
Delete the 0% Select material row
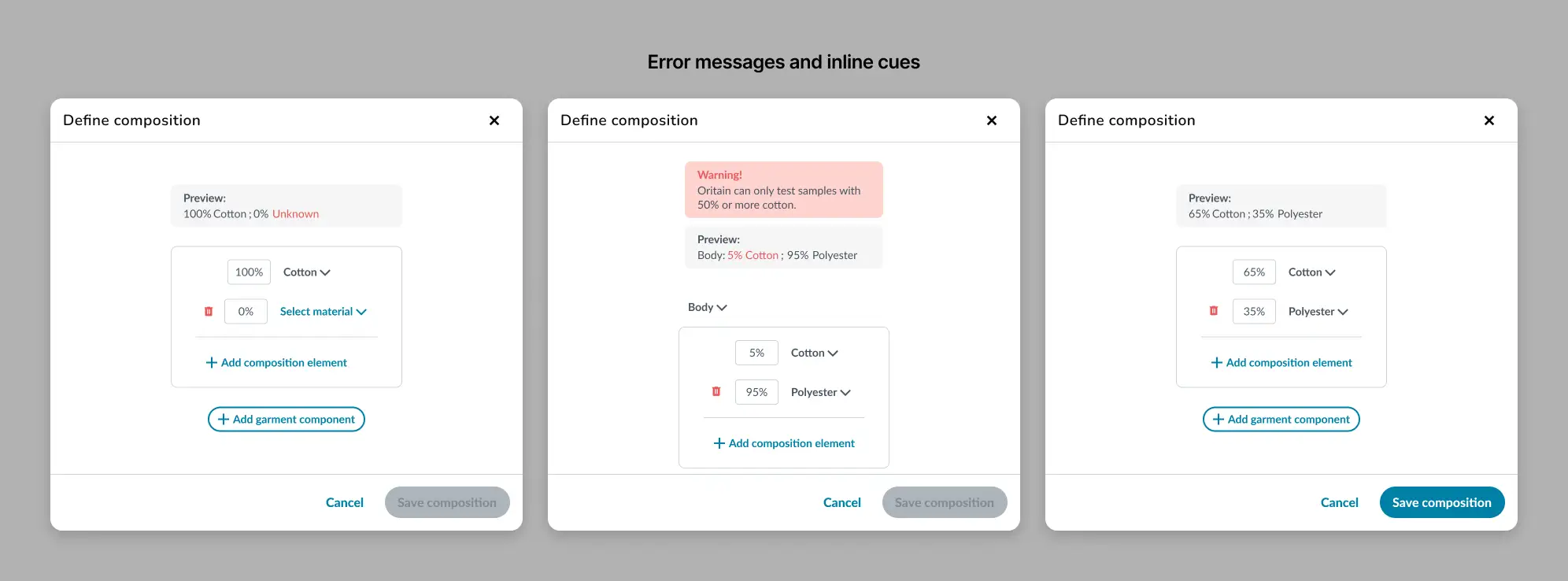point(208,311)
